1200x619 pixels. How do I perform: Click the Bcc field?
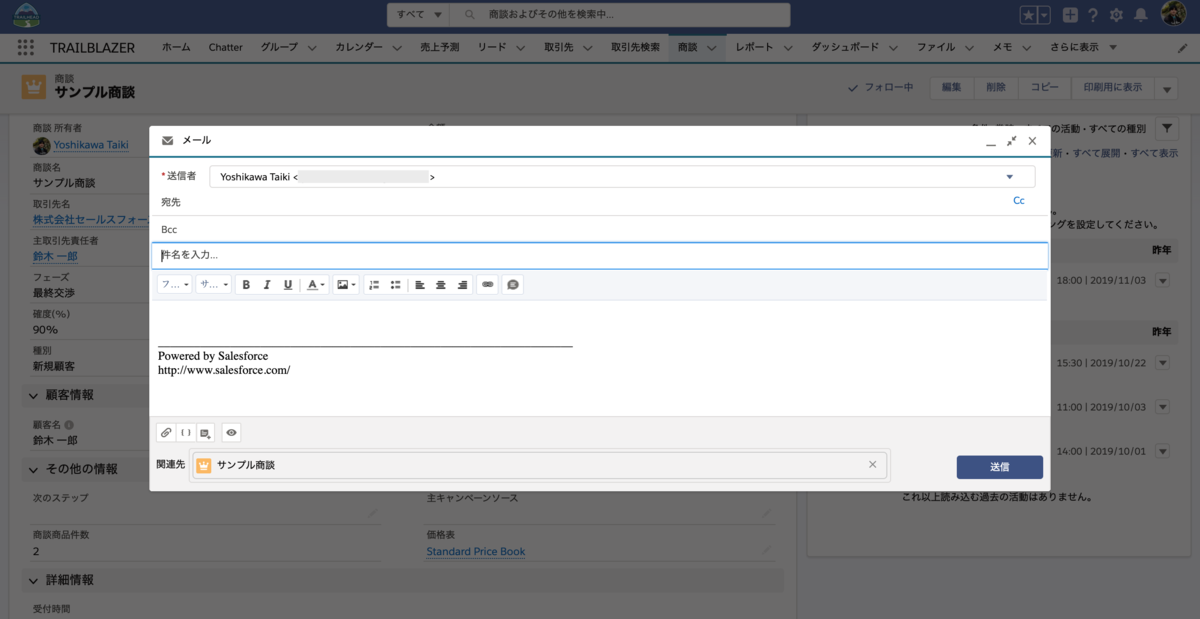point(600,229)
